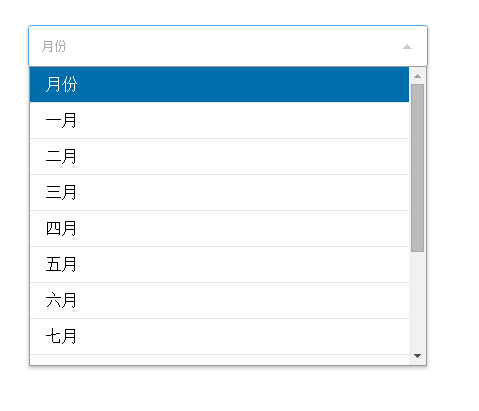
Task: Click the partially visible option below 七月
Action: 219,360
